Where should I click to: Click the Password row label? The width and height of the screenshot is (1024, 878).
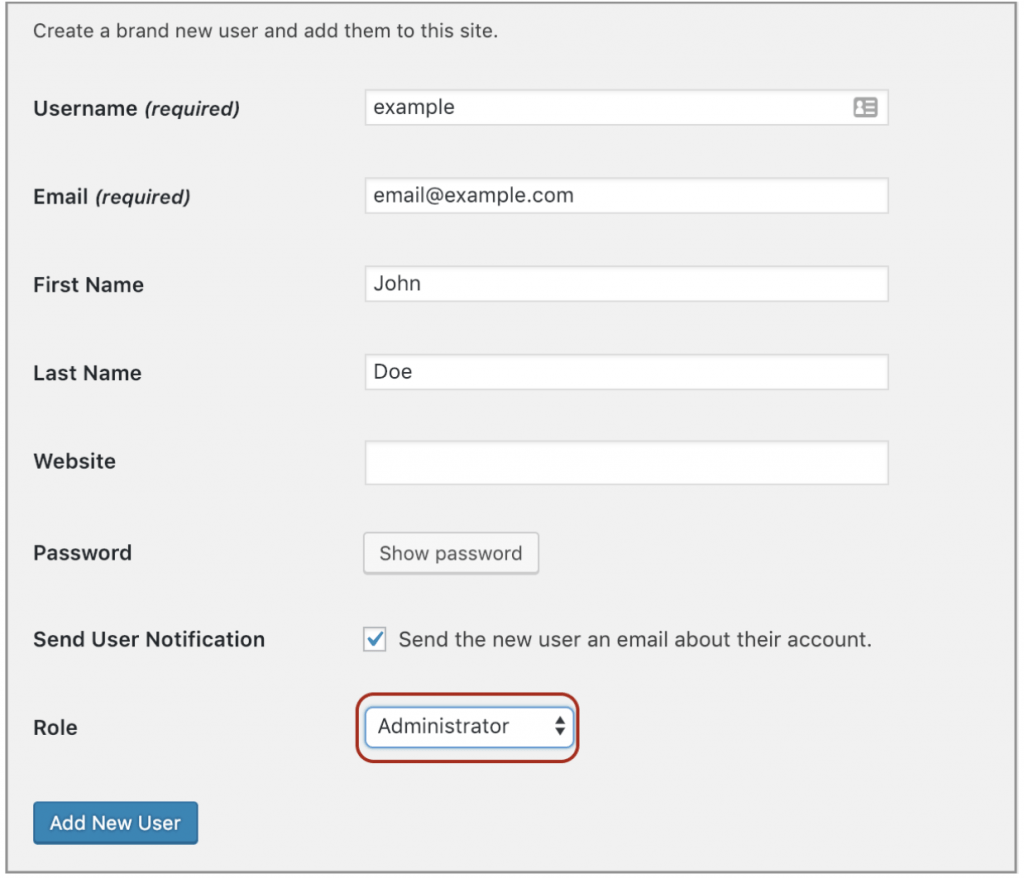click(82, 553)
